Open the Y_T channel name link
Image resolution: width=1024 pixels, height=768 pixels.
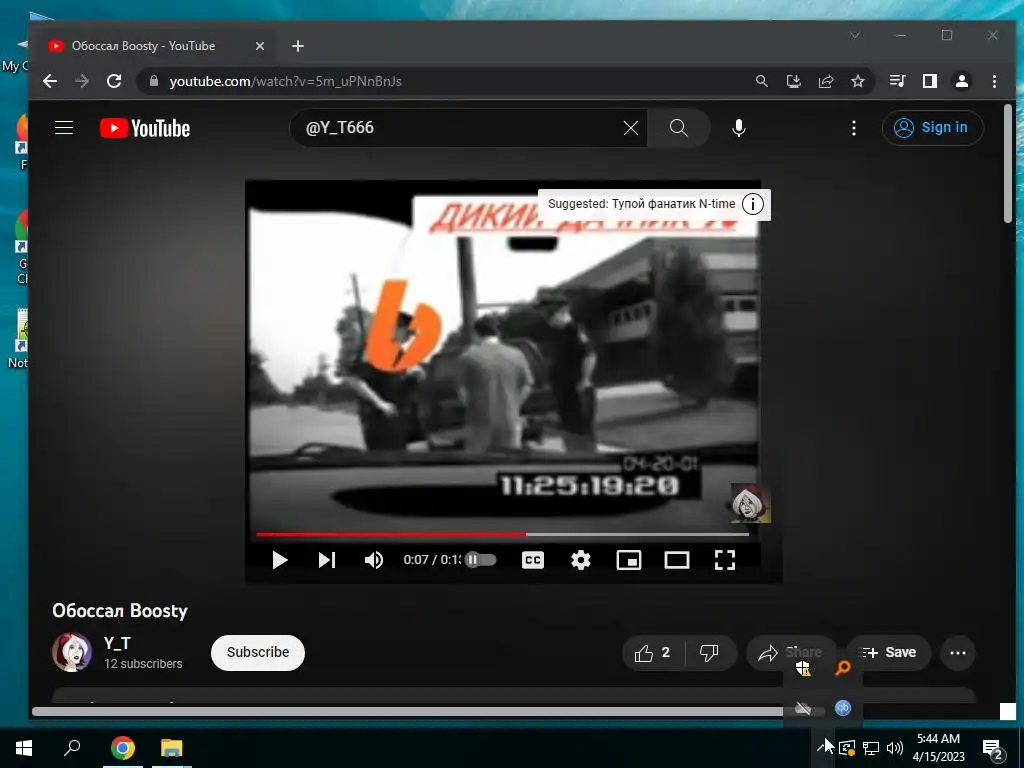click(x=117, y=643)
